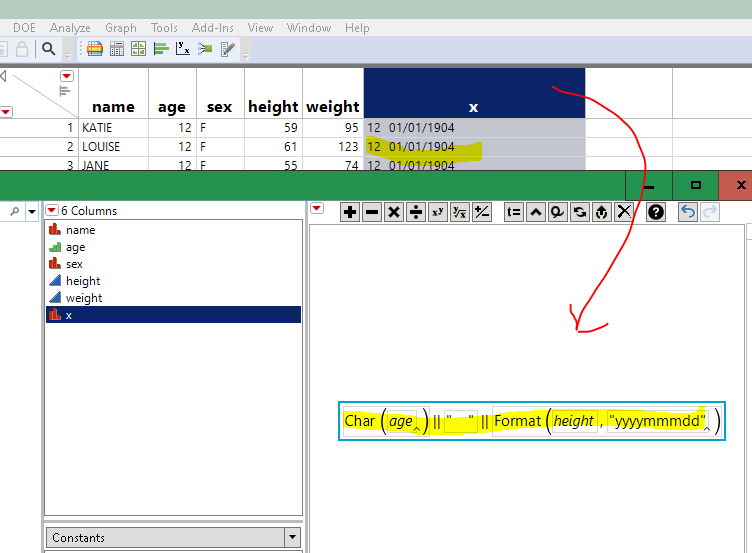Select the age argument in Char formula
Viewport: 752px width, 553px height.
[x=401, y=421]
